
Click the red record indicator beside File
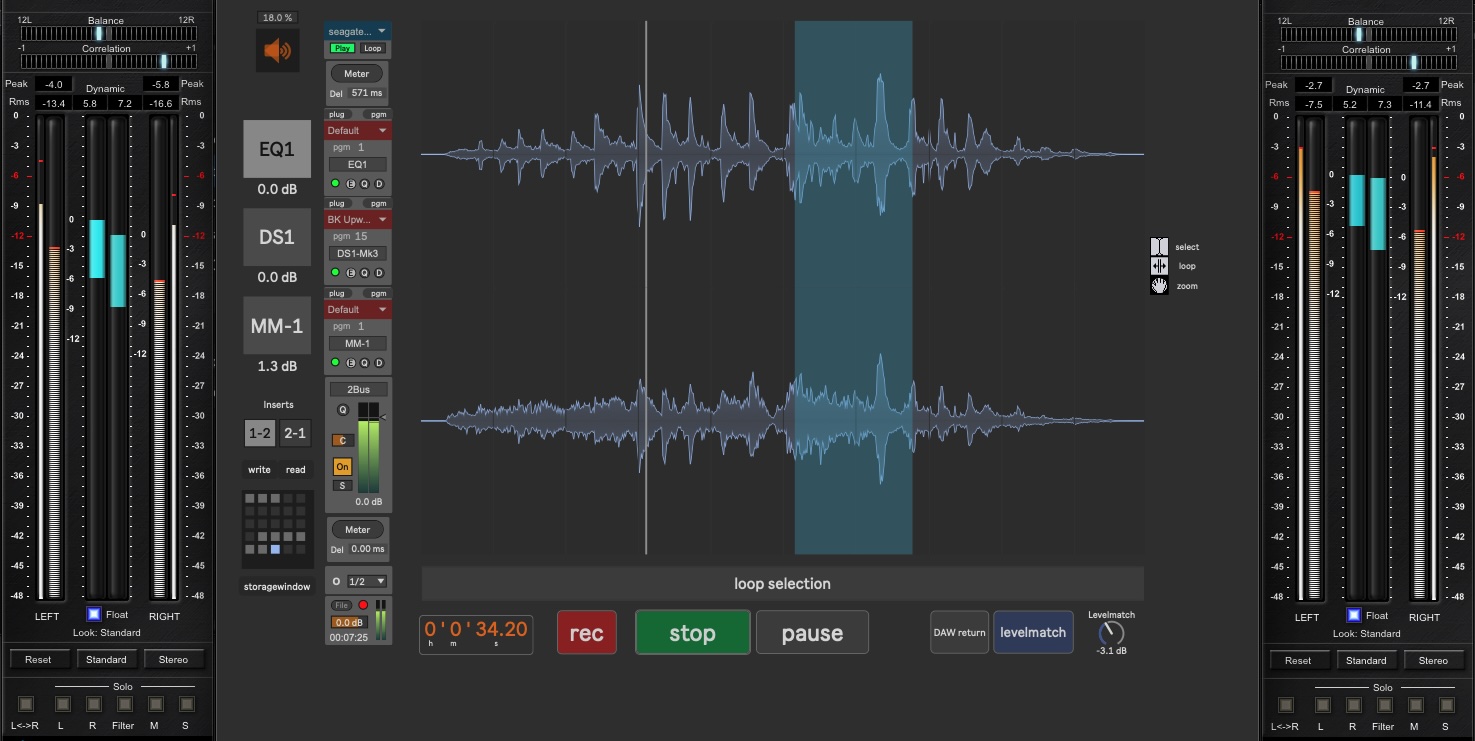pyautogui.click(x=363, y=605)
